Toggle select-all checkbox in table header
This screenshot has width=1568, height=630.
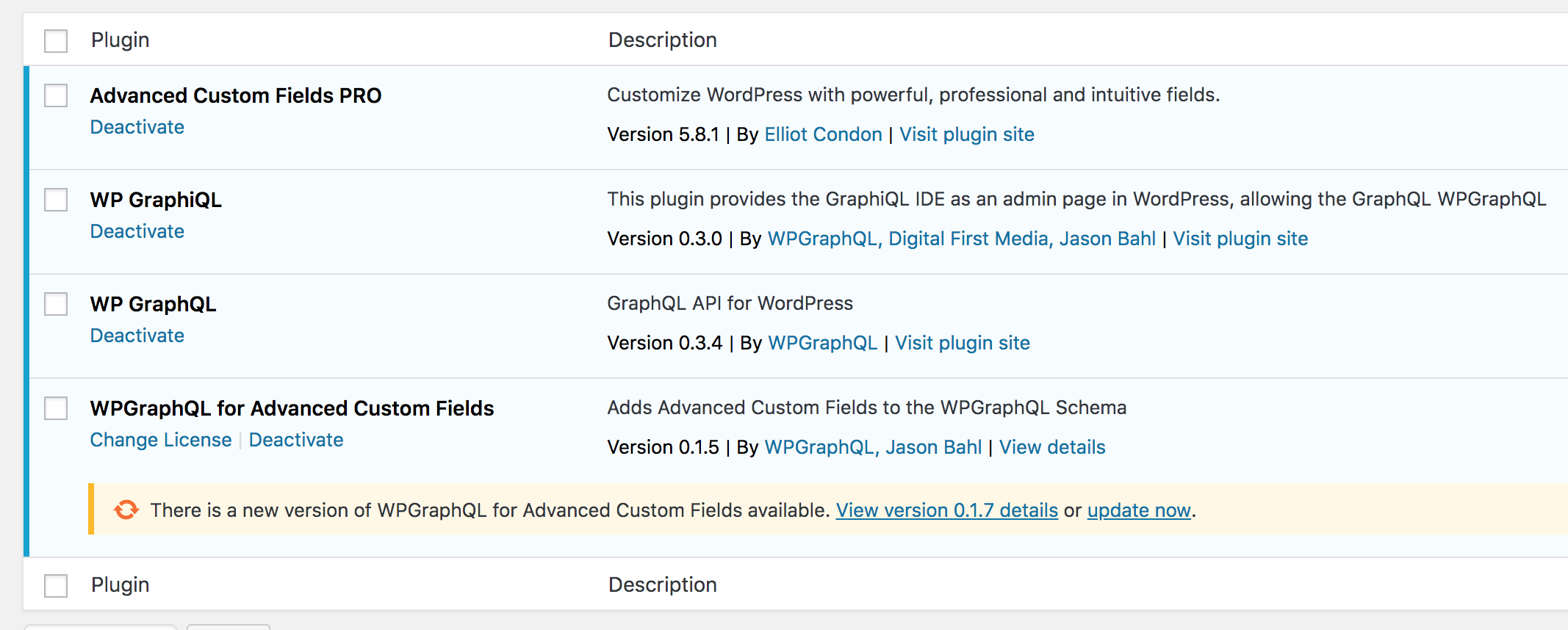56,41
